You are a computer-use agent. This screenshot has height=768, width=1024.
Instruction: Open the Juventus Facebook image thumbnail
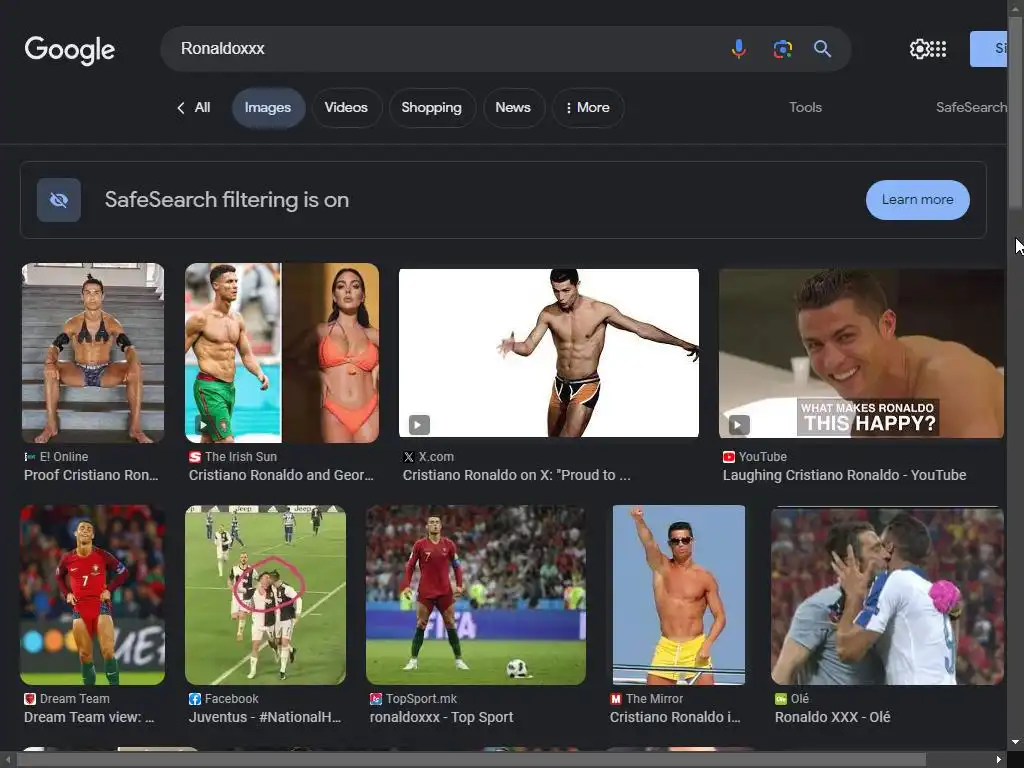point(266,595)
